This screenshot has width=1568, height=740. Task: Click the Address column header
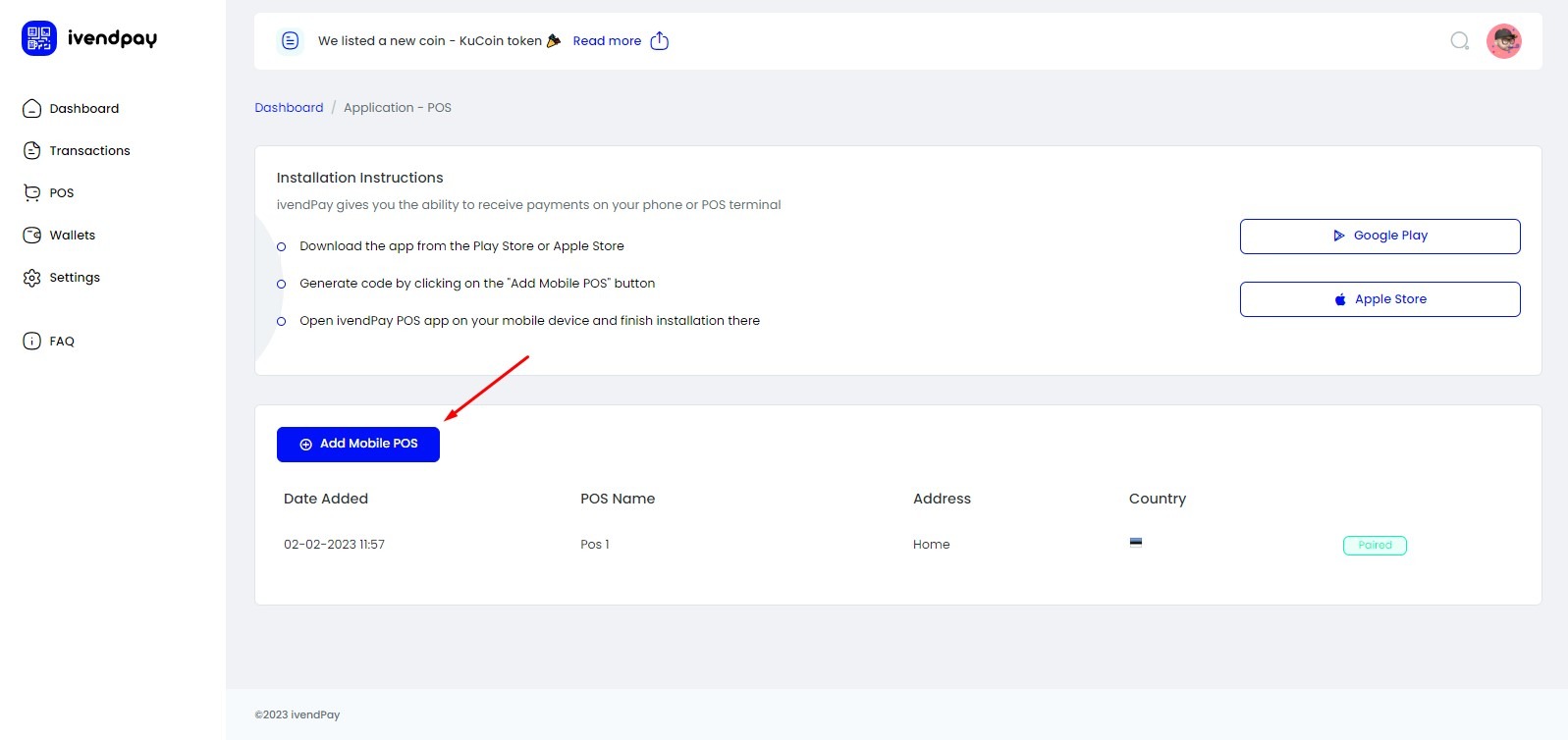942,499
